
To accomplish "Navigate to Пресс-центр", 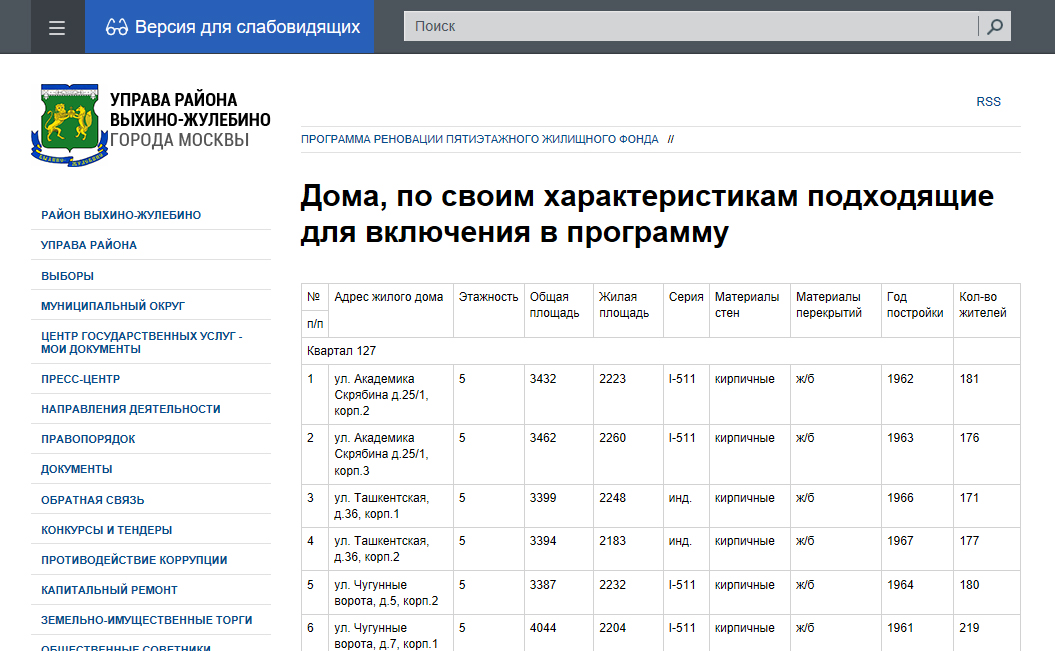I will 80,379.
